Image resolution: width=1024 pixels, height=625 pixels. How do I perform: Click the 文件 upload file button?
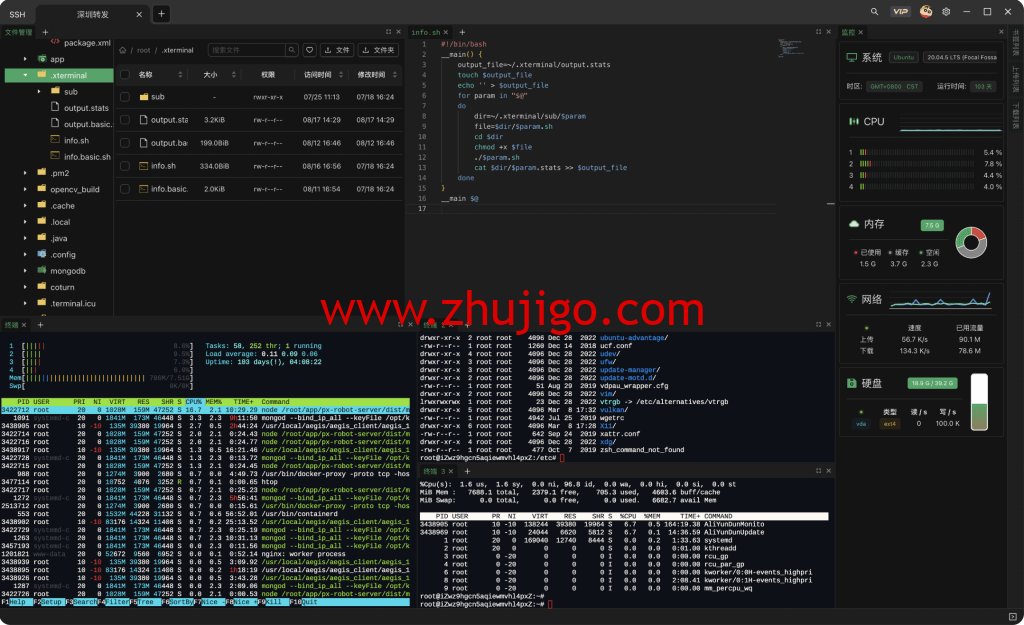click(337, 50)
